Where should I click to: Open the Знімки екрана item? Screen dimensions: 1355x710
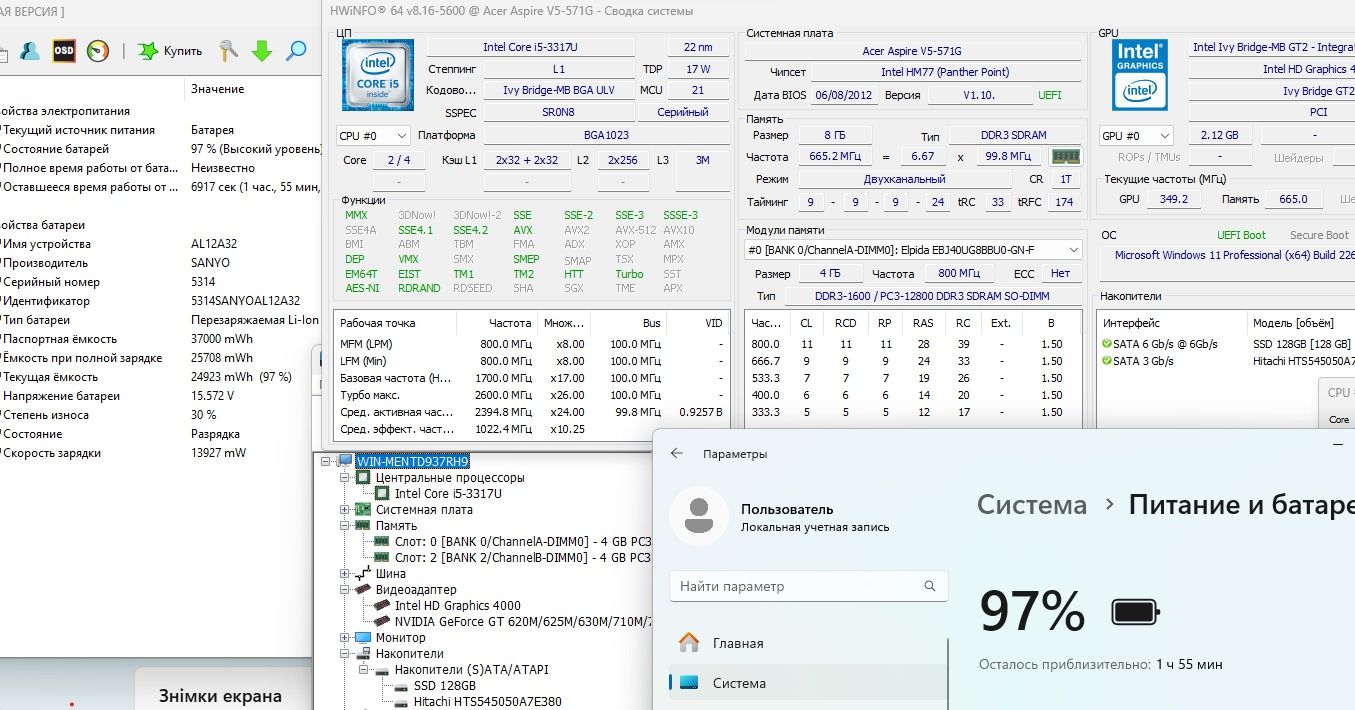point(220,696)
